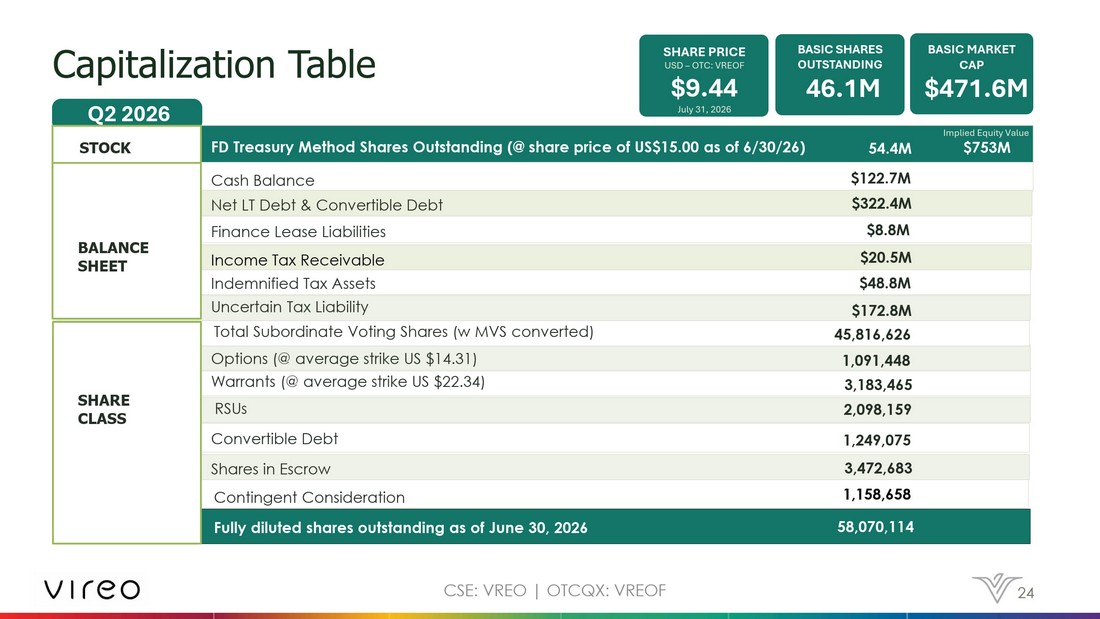Click the Q2 2026 tab label
Screen dimensions: 1100x619
(128, 113)
